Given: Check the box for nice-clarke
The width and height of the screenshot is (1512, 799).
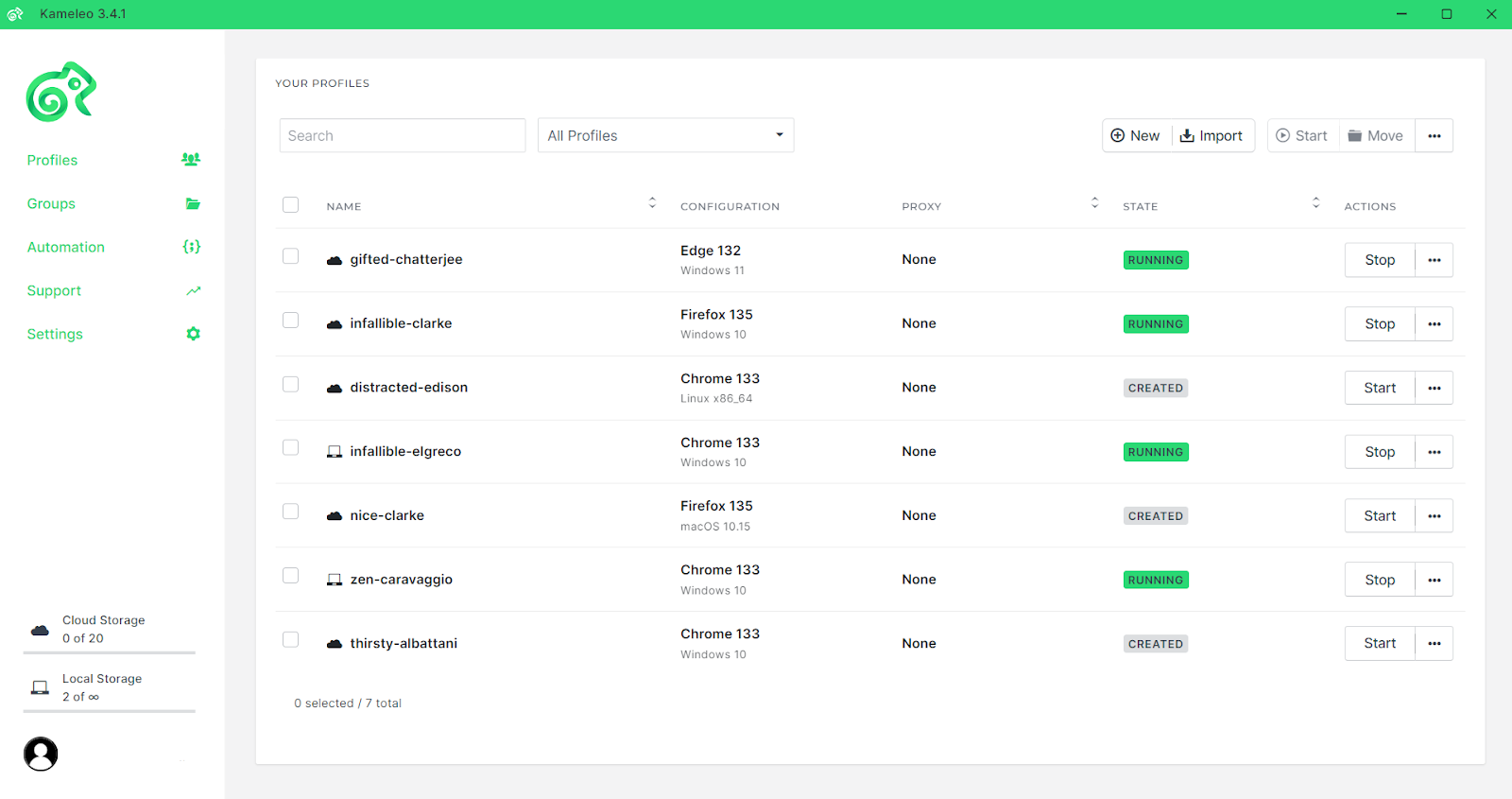Looking at the screenshot, I should (x=291, y=512).
